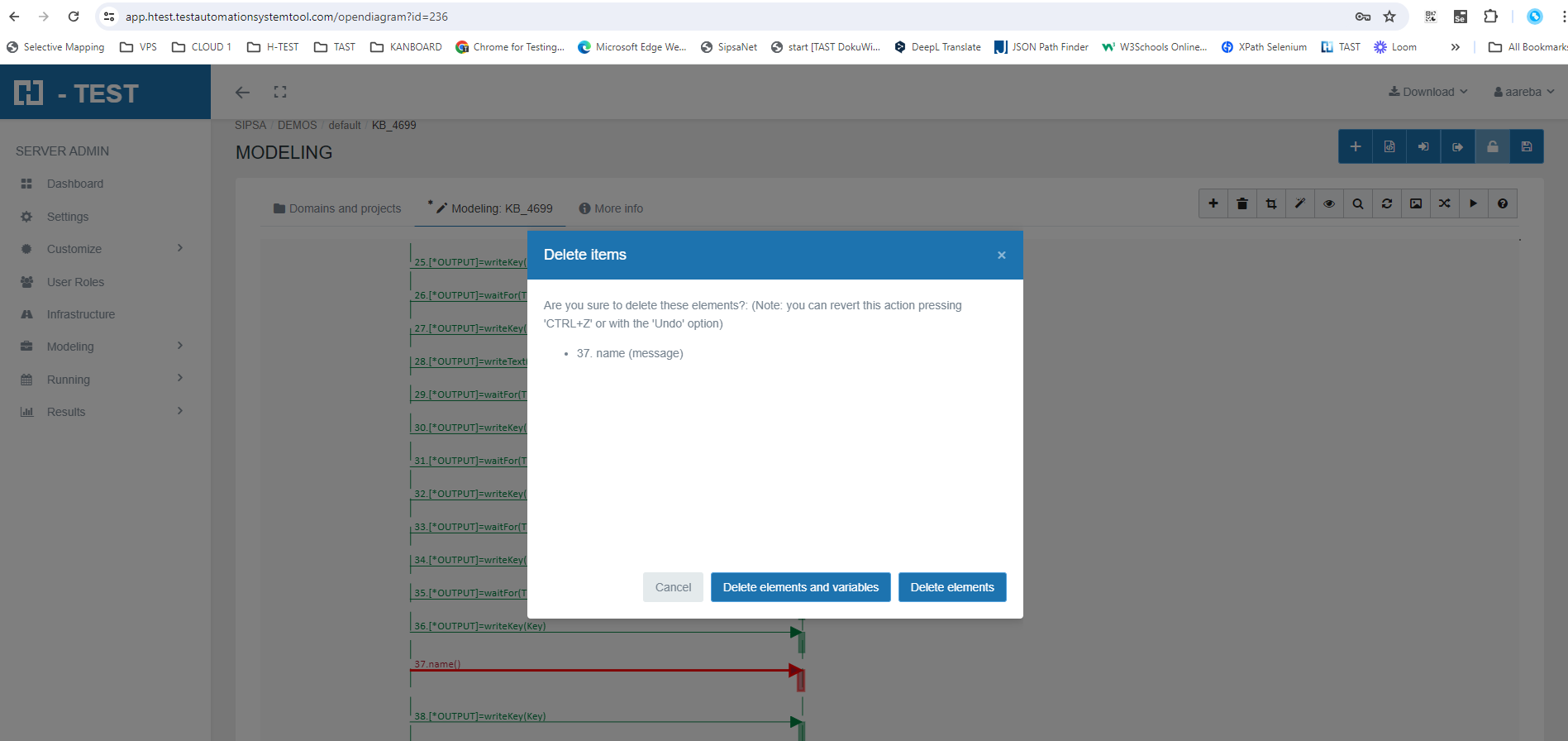The height and width of the screenshot is (741, 1568).
Task: Click the trash delete toolbar icon
Action: tap(1242, 203)
